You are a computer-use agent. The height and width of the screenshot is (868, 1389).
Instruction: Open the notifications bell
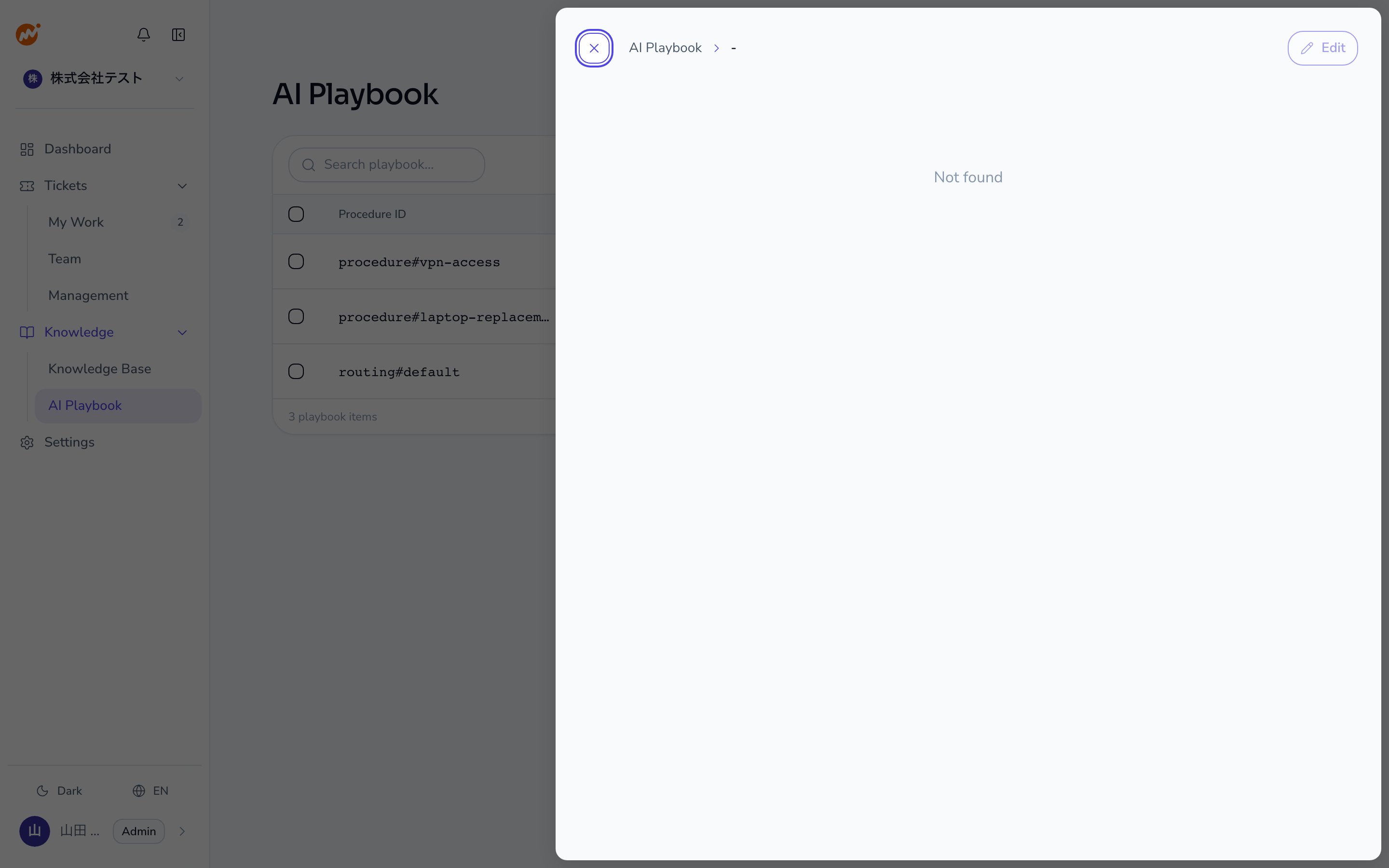click(x=144, y=35)
